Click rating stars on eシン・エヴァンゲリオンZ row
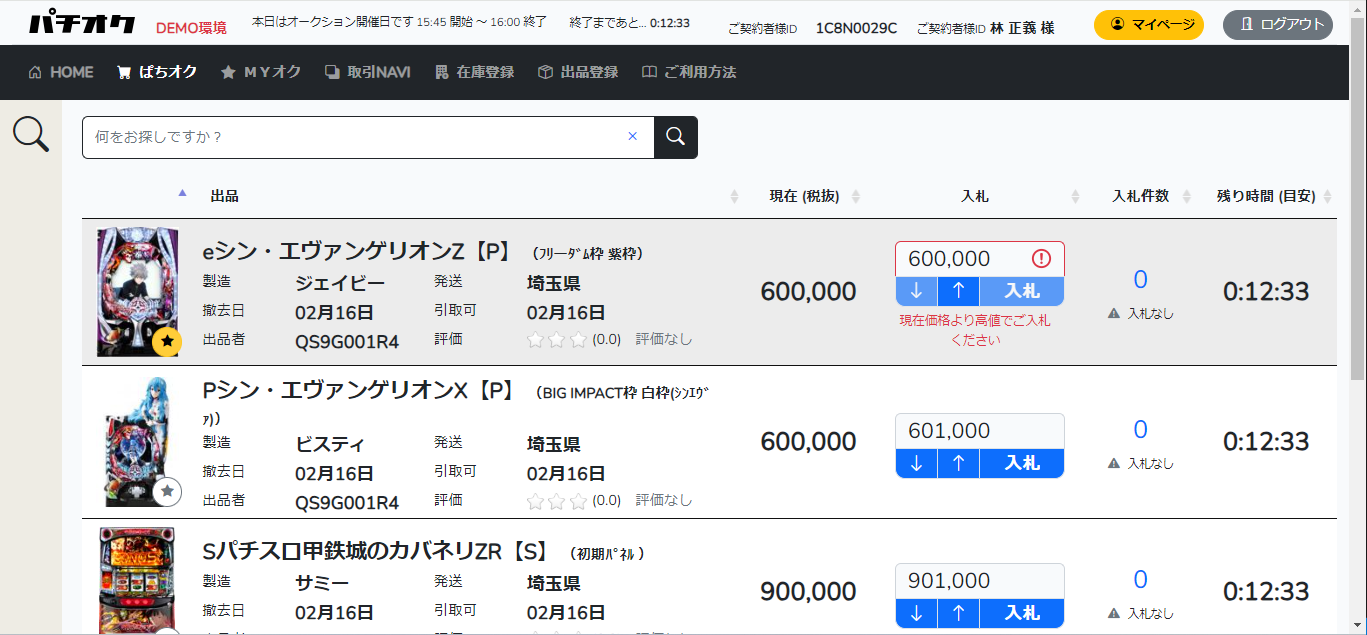This screenshot has width=1367, height=635. click(557, 339)
